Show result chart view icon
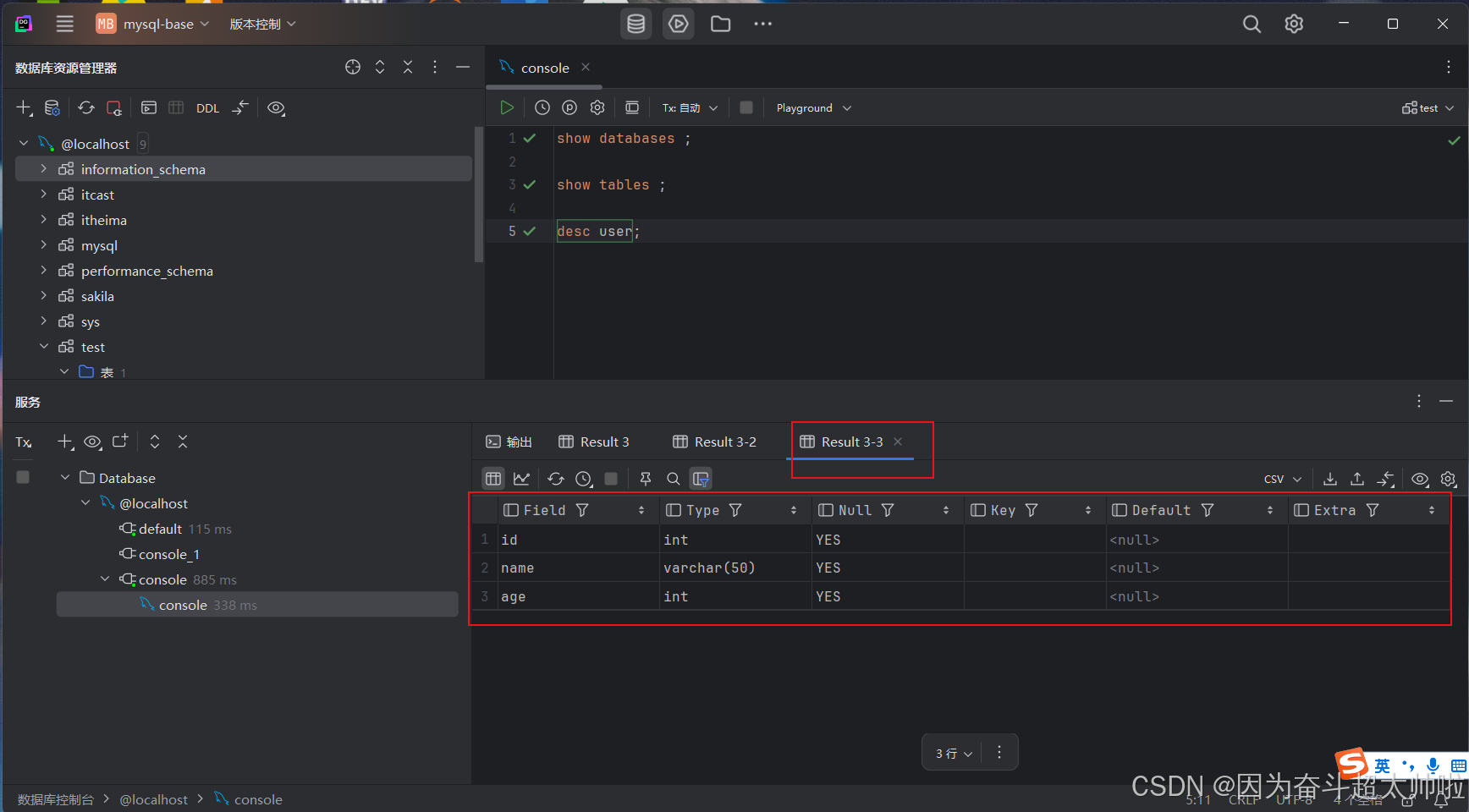 [x=521, y=479]
